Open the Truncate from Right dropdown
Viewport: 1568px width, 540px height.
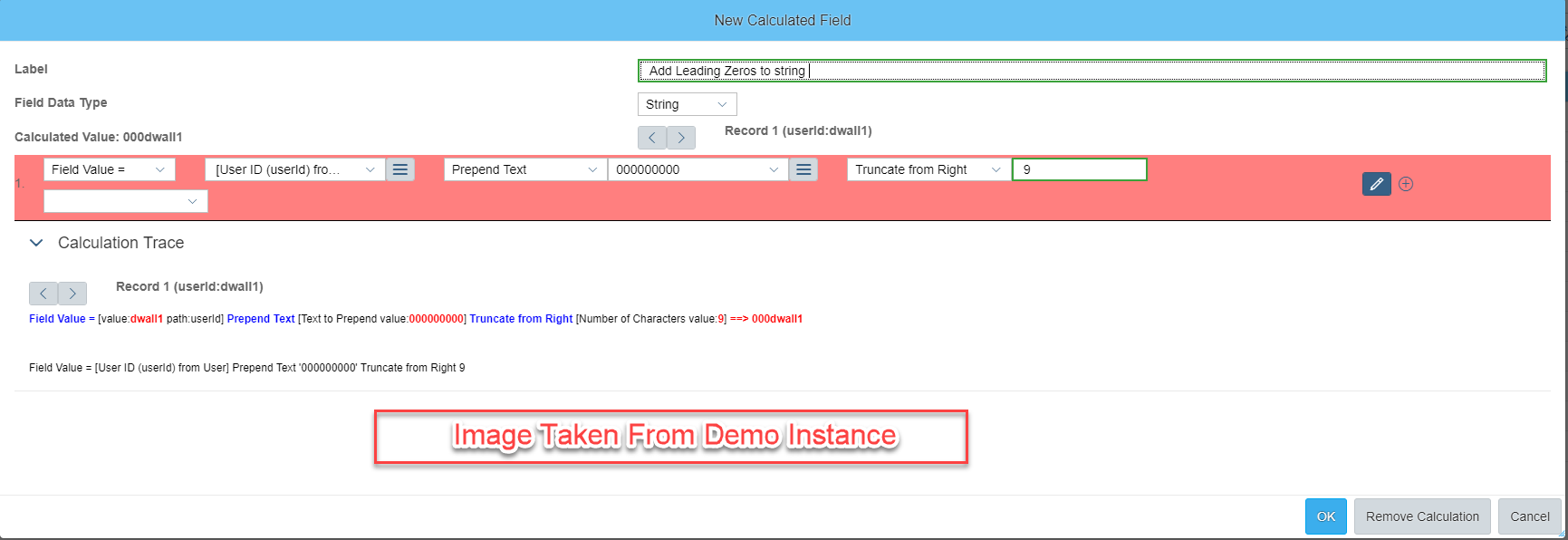(x=929, y=169)
